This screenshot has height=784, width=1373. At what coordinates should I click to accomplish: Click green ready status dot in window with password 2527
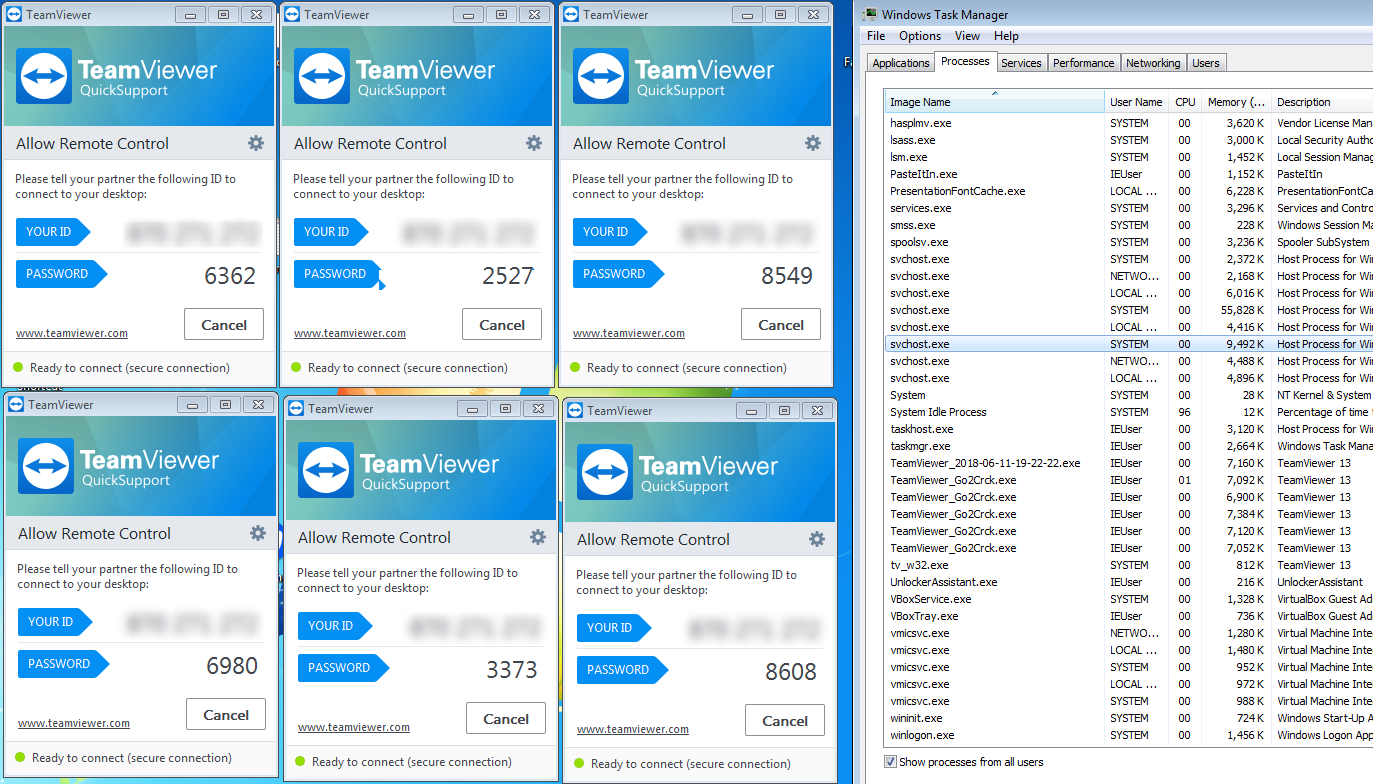click(295, 367)
